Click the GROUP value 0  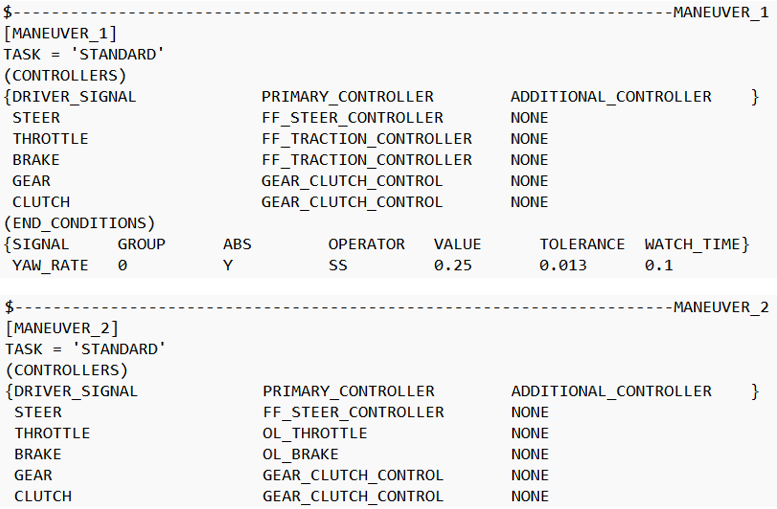(x=122, y=265)
